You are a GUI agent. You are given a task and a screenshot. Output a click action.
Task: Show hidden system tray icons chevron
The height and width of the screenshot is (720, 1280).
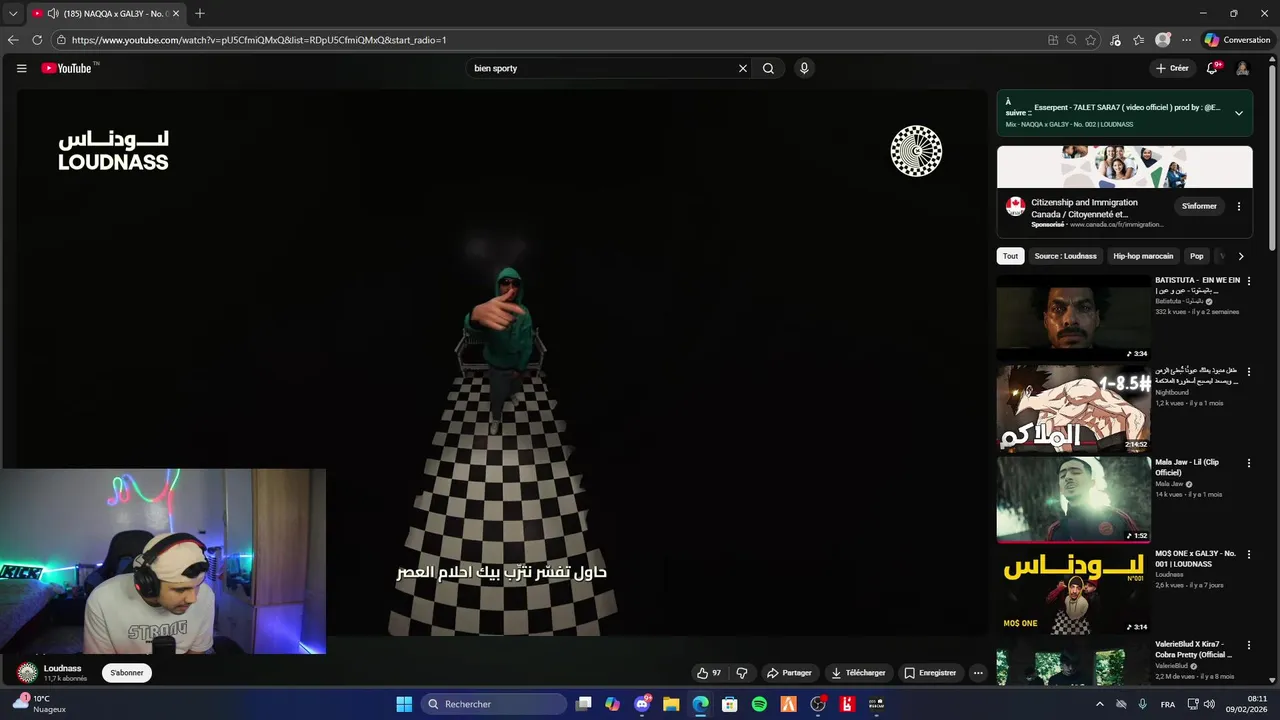click(x=1100, y=704)
